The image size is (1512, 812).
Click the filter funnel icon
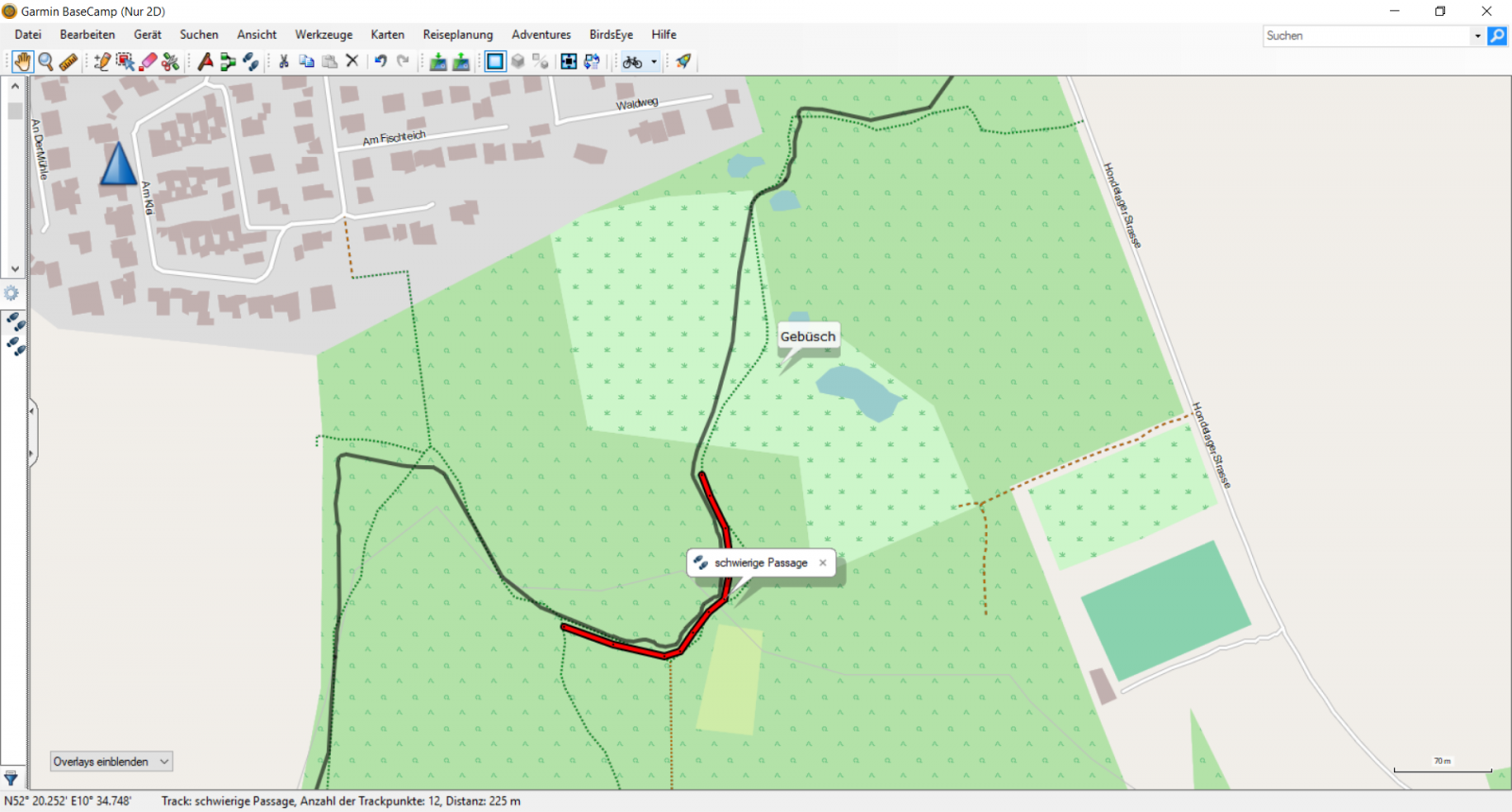pos(11,778)
